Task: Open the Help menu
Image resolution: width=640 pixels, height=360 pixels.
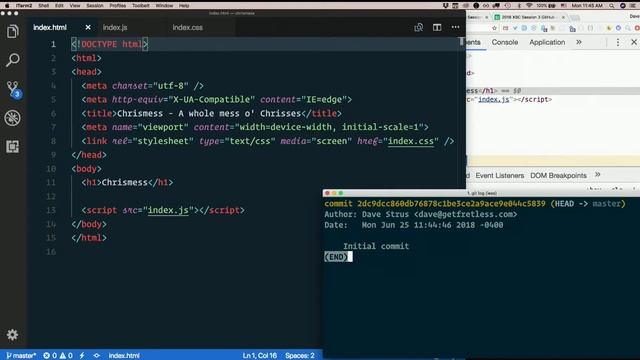Action: coord(184,6)
